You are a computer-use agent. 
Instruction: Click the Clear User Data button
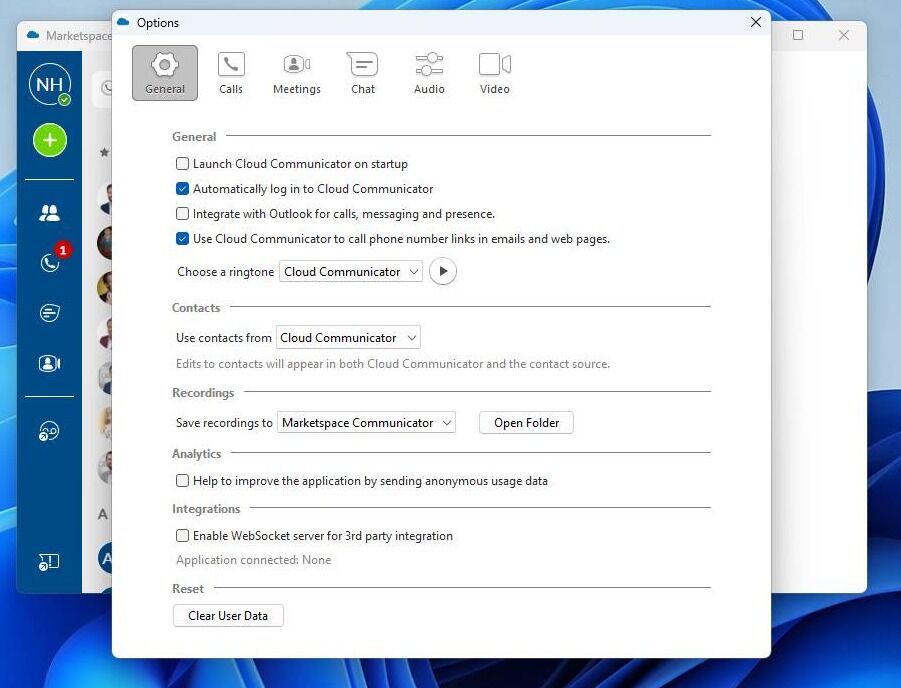pos(228,616)
